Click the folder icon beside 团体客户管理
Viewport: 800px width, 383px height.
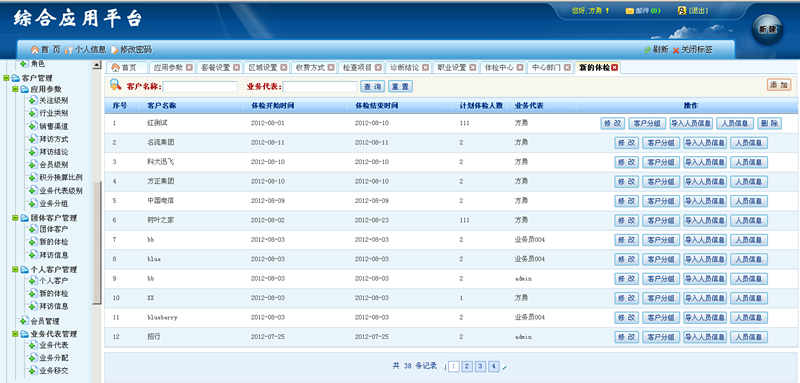coord(24,218)
